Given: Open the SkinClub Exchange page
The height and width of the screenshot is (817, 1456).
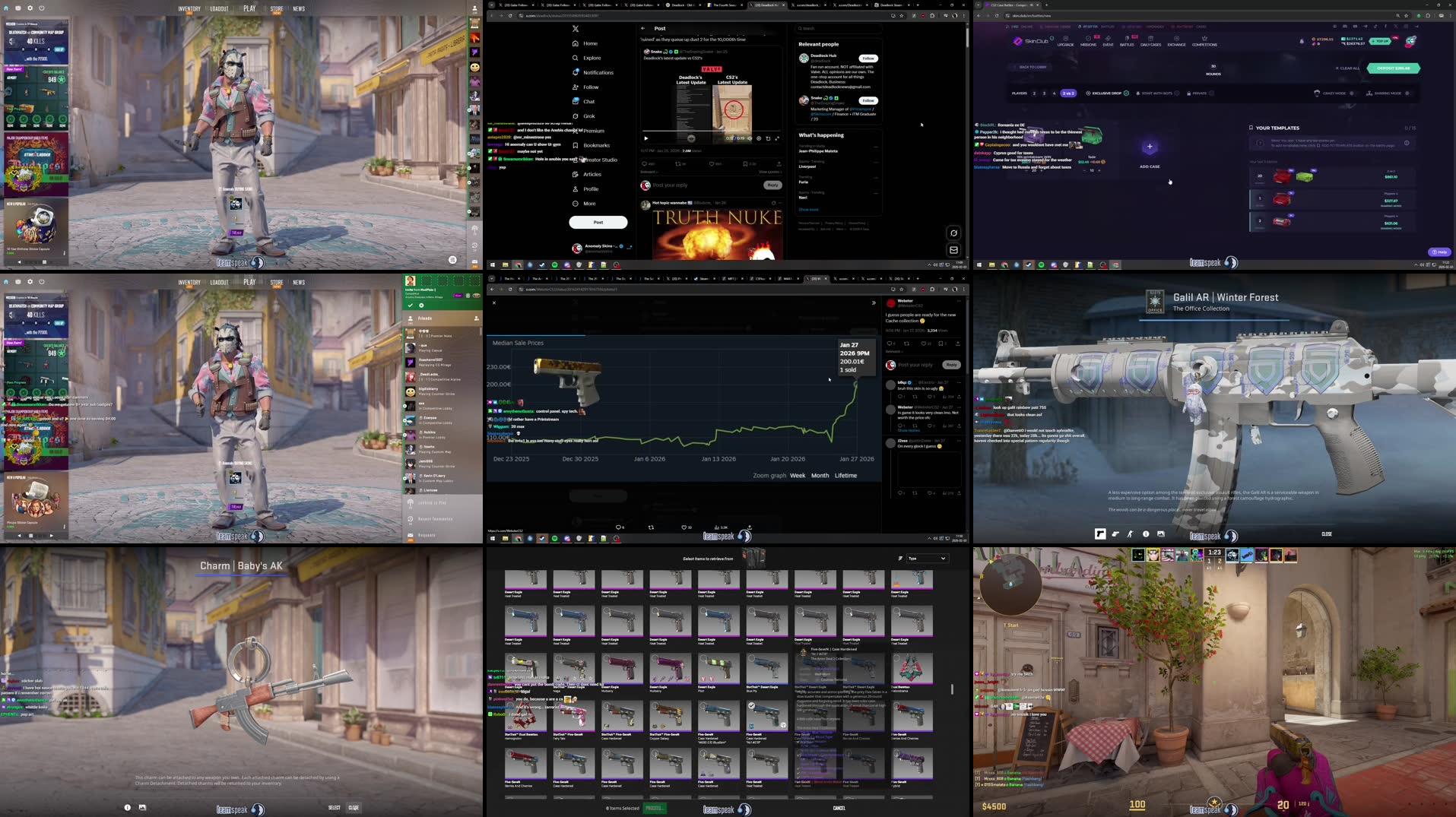Looking at the screenshot, I should point(1177,43).
